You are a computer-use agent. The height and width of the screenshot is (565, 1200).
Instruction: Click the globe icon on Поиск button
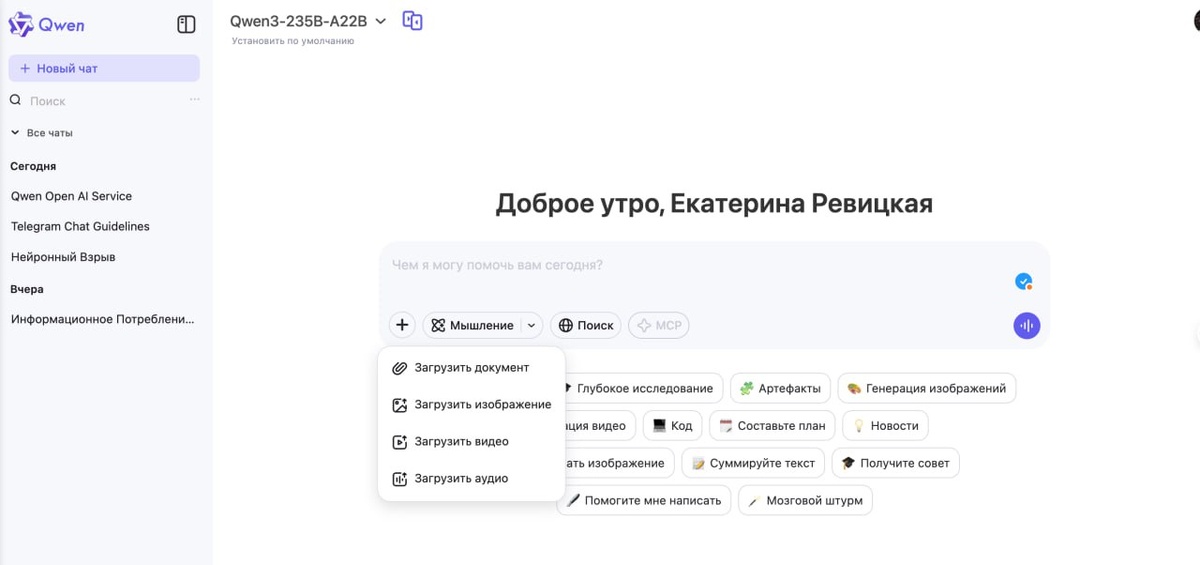point(566,325)
